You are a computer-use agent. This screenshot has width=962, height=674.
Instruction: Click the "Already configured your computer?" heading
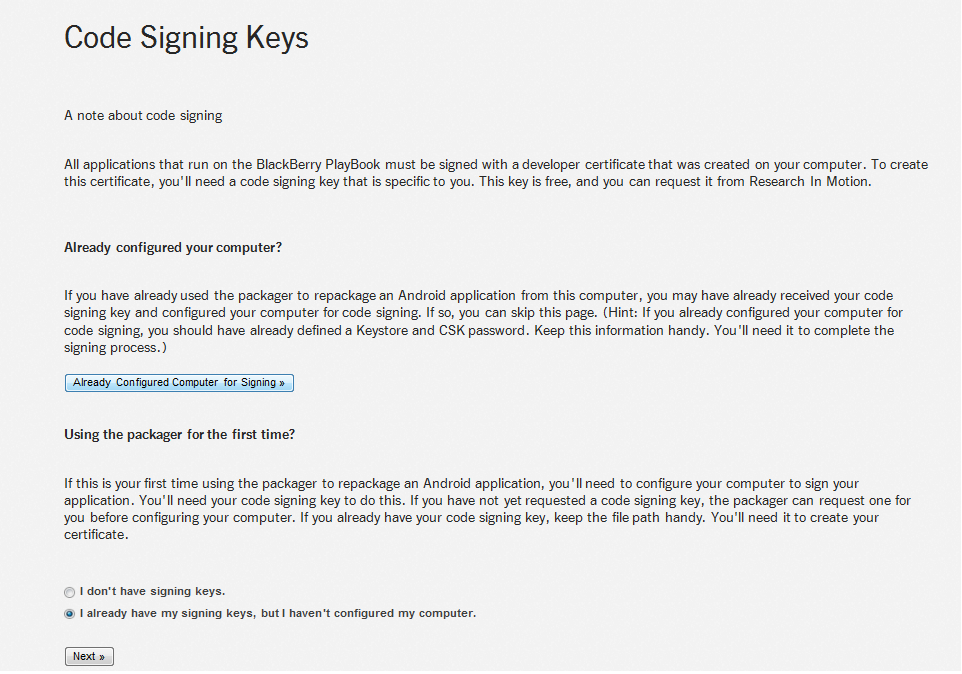pyautogui.click(x=173, y=247)
